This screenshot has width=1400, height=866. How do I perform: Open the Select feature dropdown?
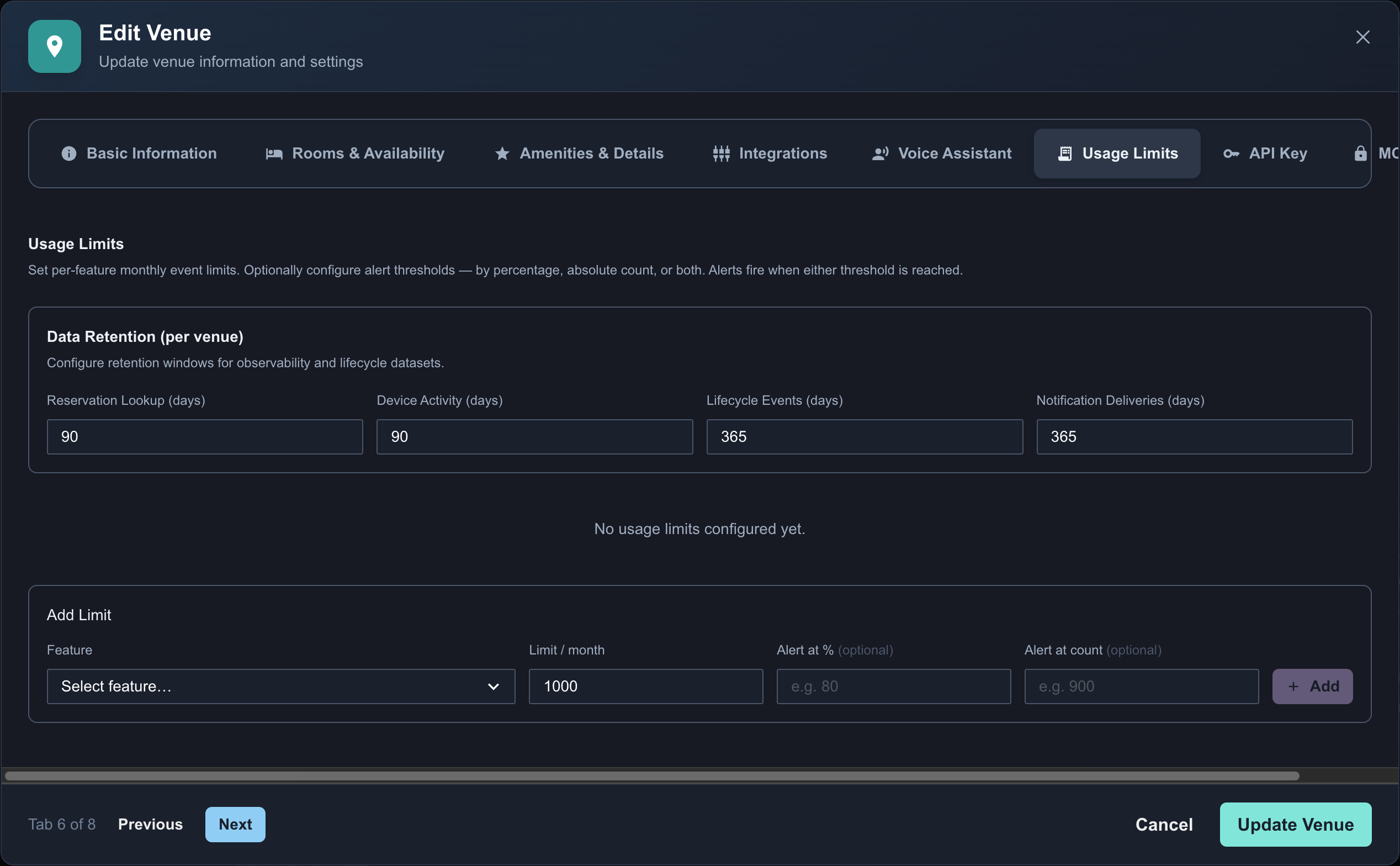point(280,686)
